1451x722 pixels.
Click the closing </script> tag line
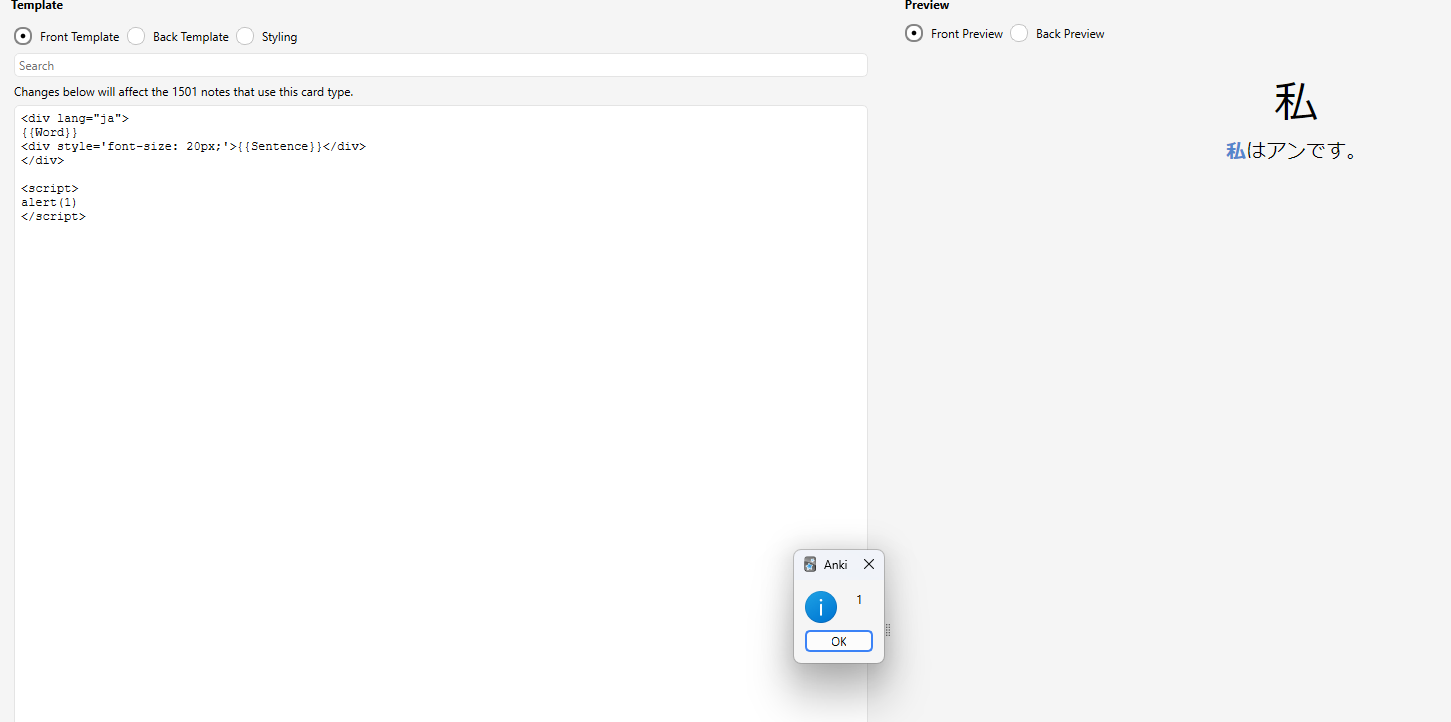pos(53,216)
